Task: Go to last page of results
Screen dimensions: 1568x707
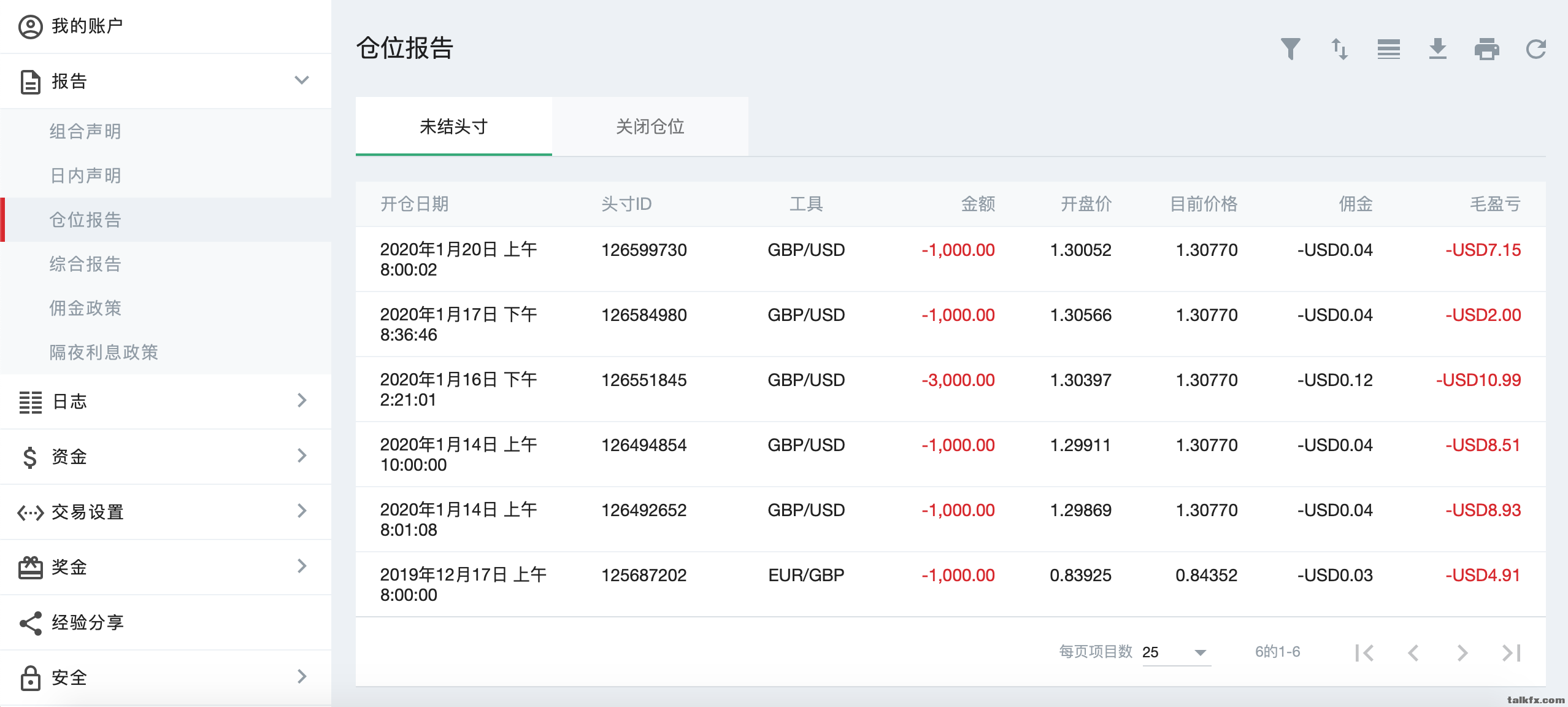Action: (x=1511, y=652)
